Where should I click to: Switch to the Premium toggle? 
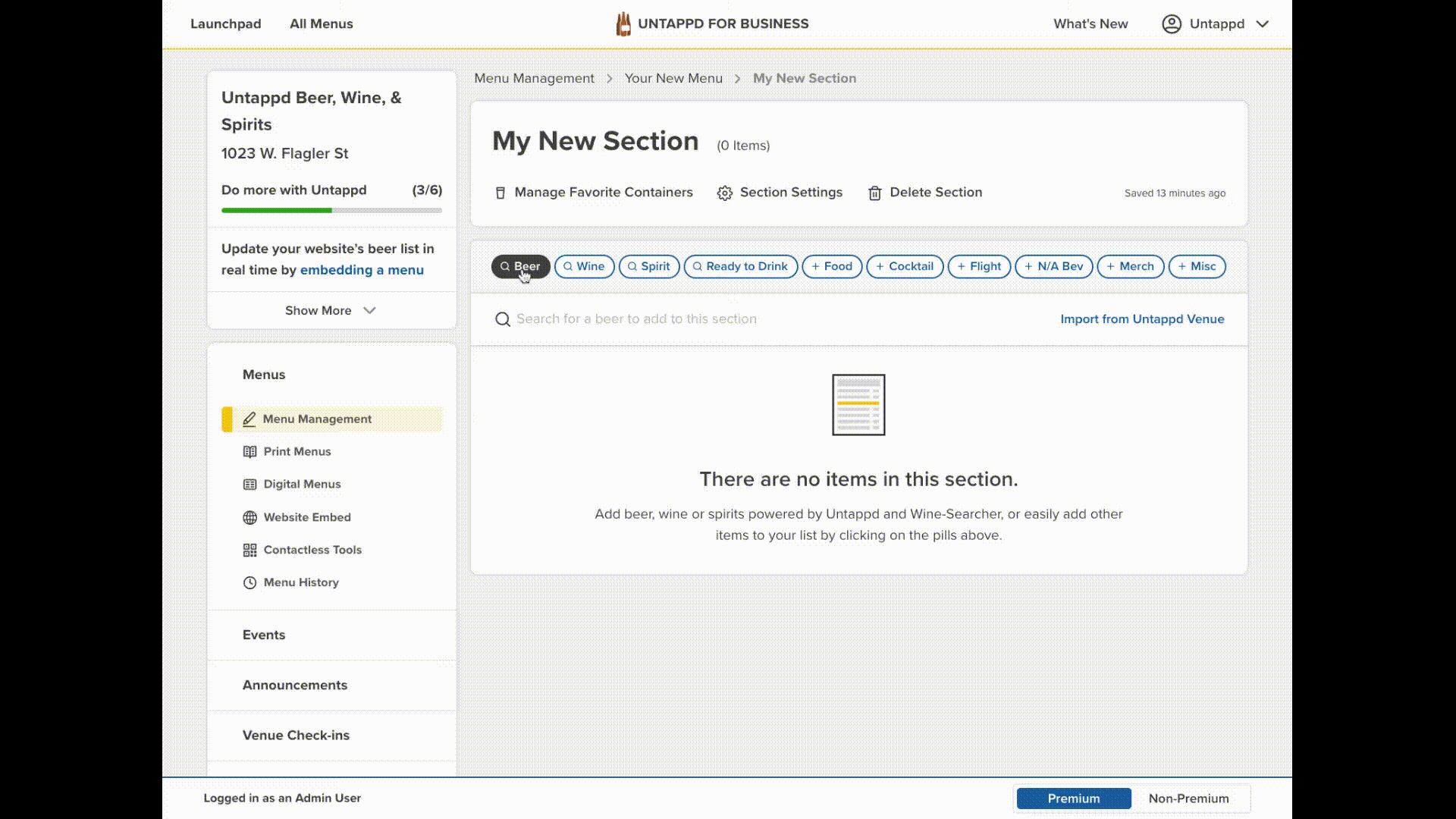pyautogui.click(x=1073, y=799)
